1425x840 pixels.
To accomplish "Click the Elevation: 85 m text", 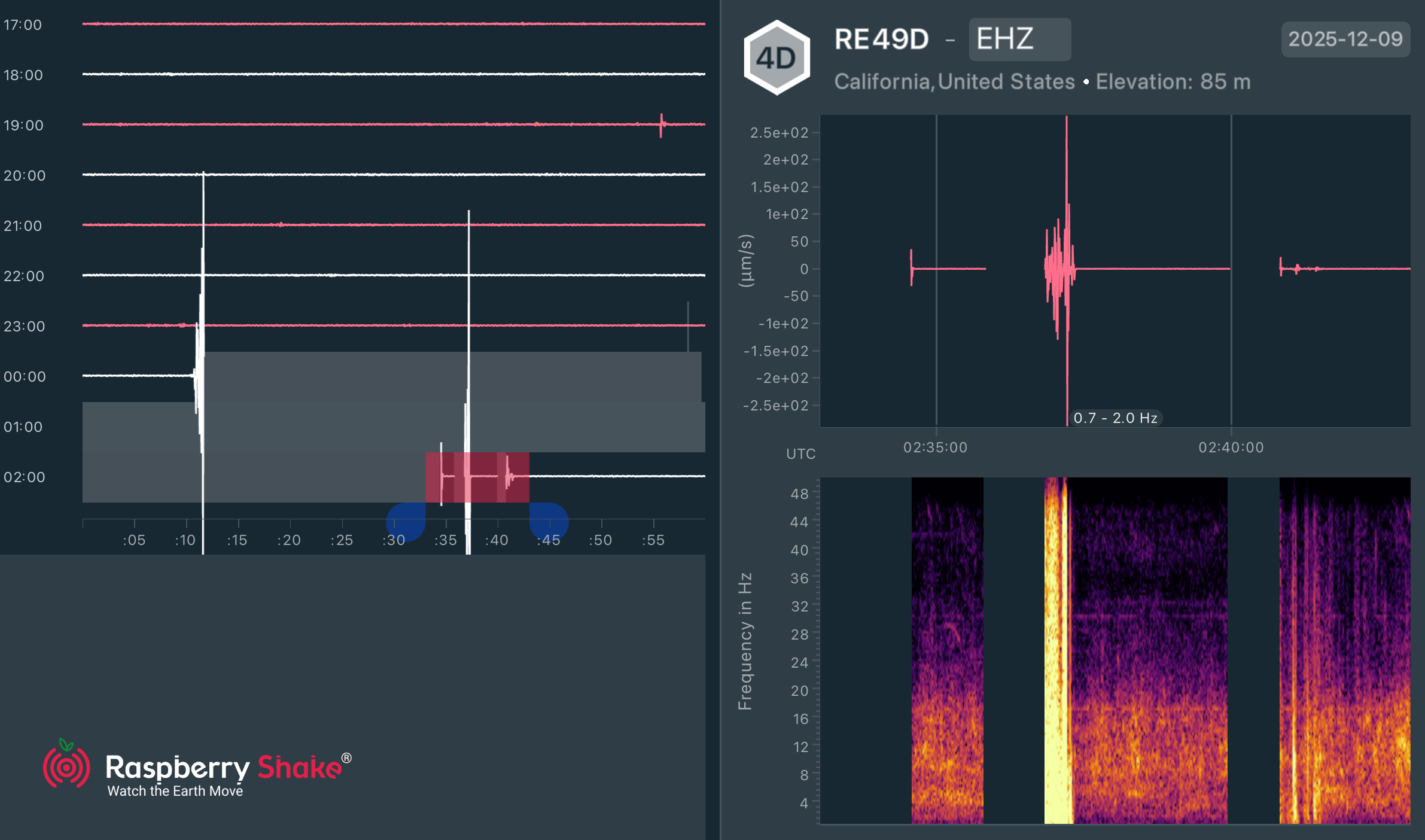I will [1172, 82].
